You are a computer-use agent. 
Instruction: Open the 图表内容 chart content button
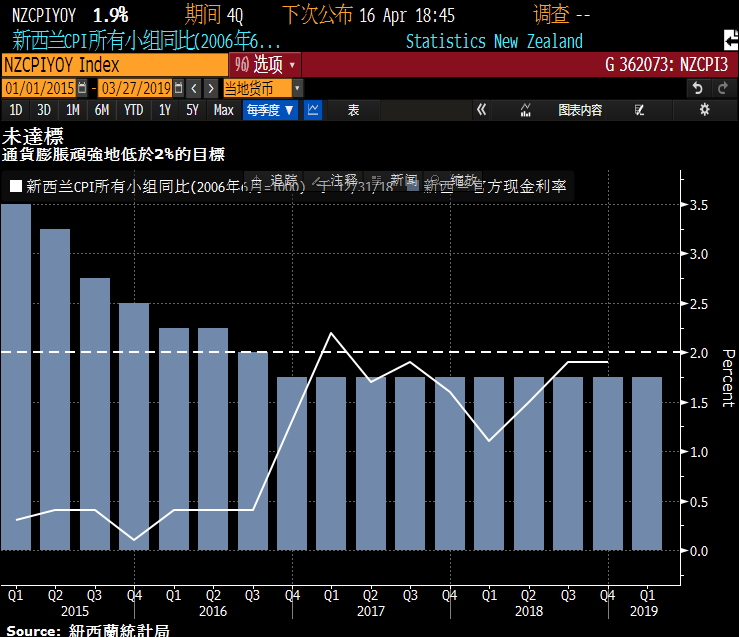[x=580, y=110]
